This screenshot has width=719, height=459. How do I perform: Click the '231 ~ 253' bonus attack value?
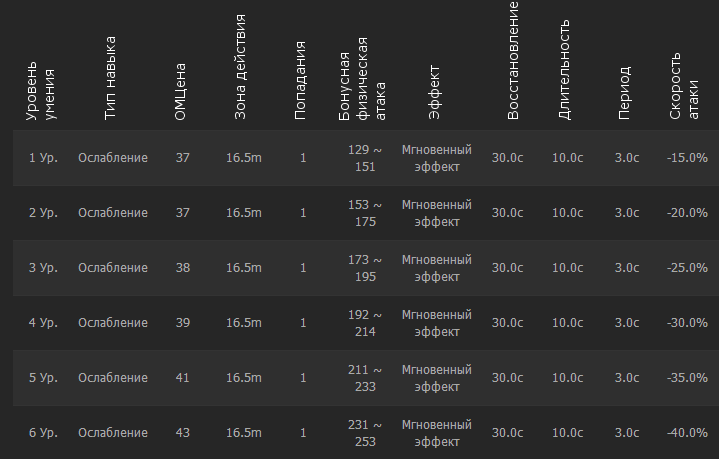coord(365,433)
